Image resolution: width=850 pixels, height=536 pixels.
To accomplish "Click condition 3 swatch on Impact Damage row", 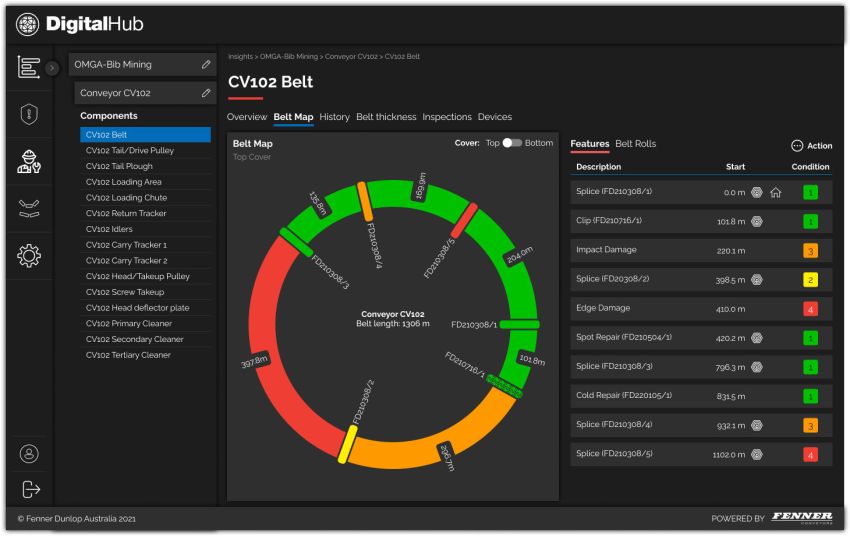I will [810, 251].
